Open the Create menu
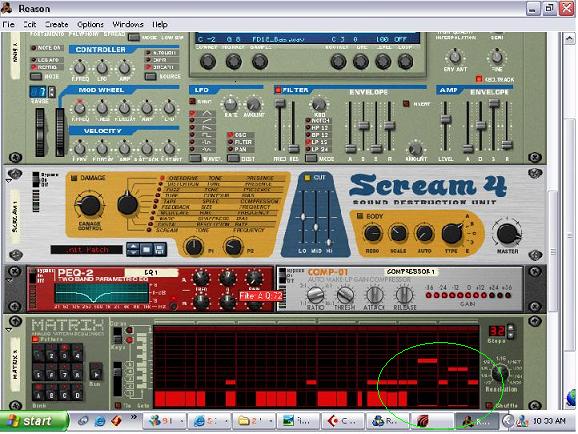 (56, 24)
